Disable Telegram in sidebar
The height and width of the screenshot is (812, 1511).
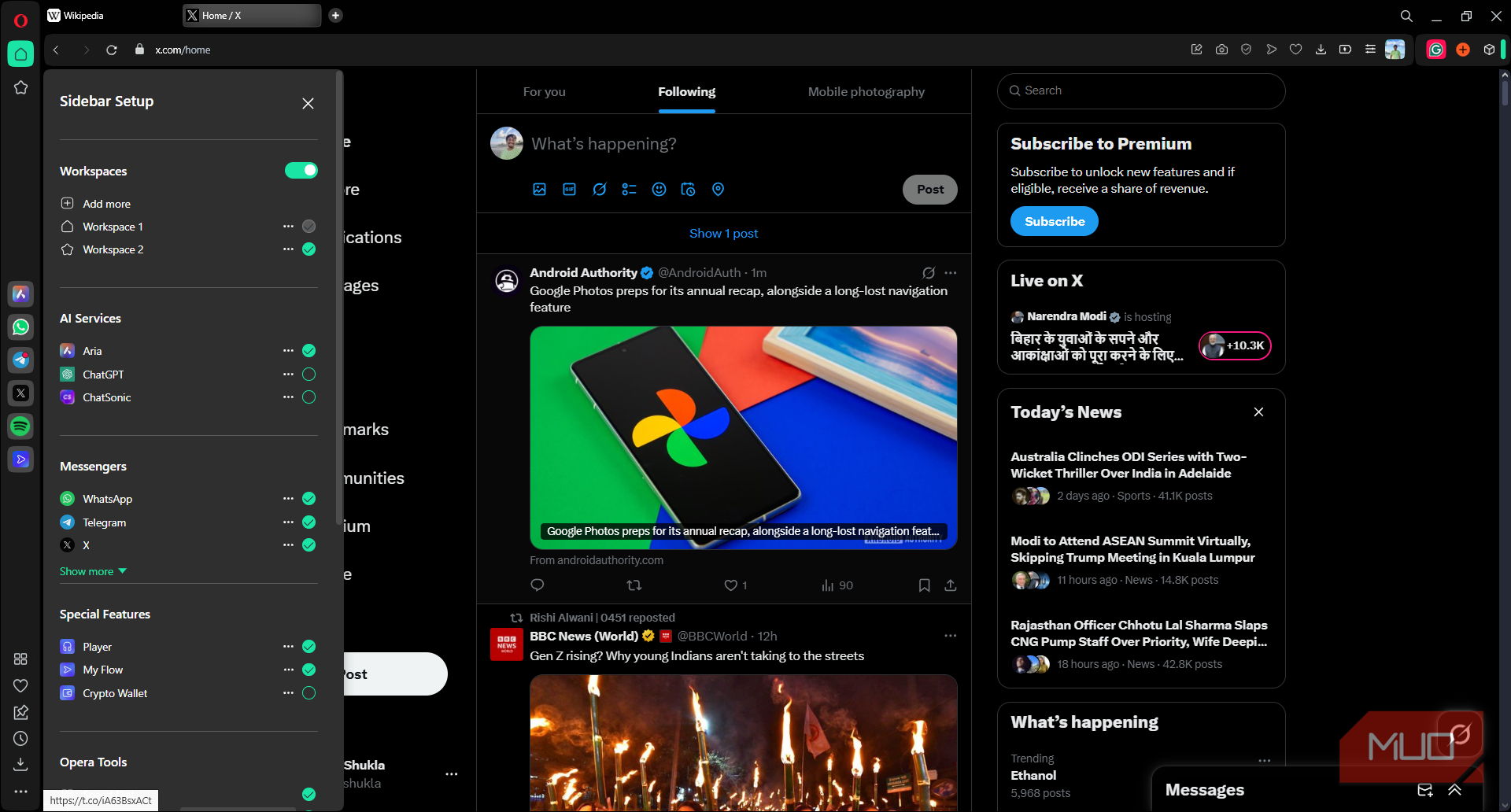tap(309, 522)
